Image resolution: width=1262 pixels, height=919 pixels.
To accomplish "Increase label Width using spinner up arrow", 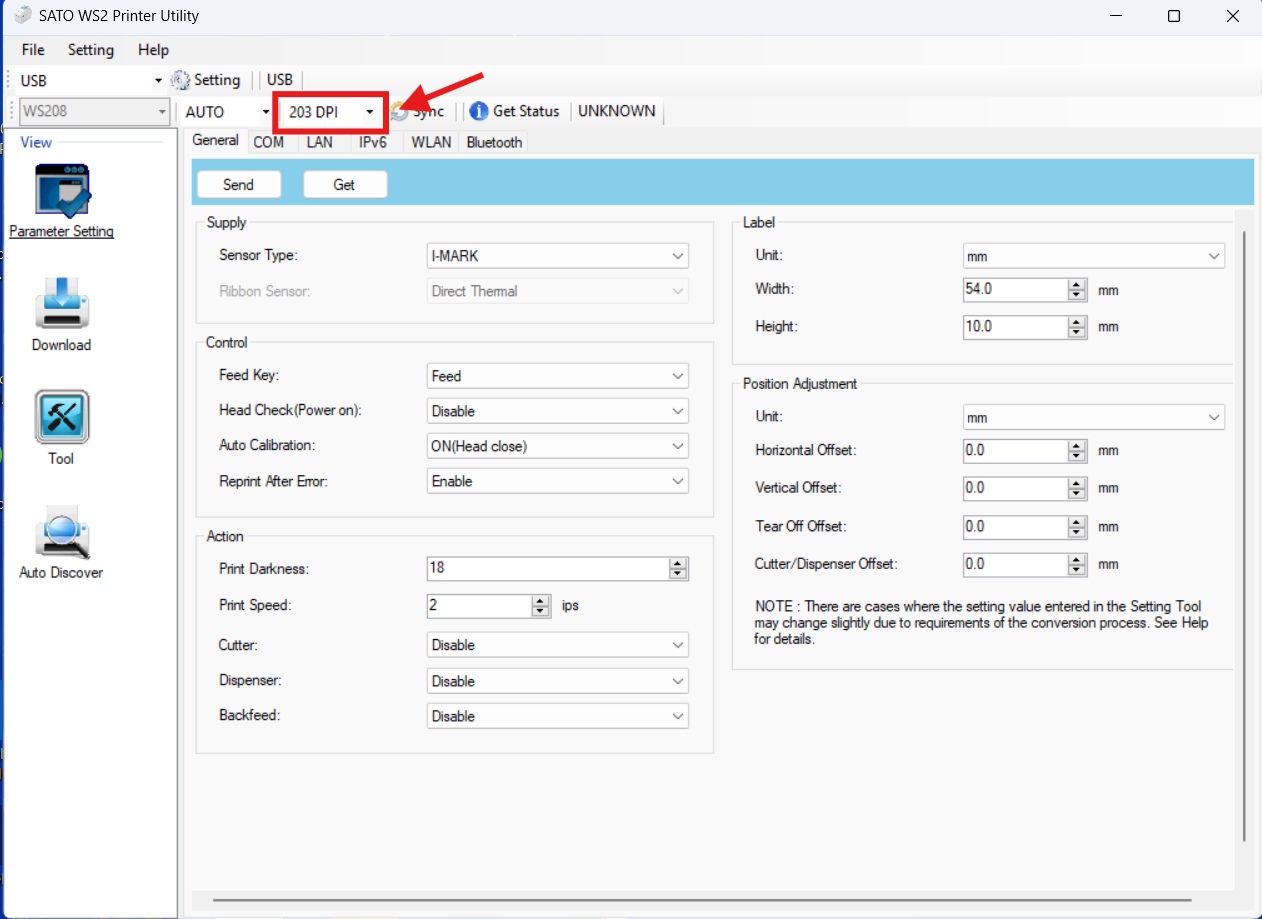I will (1076, 285).
